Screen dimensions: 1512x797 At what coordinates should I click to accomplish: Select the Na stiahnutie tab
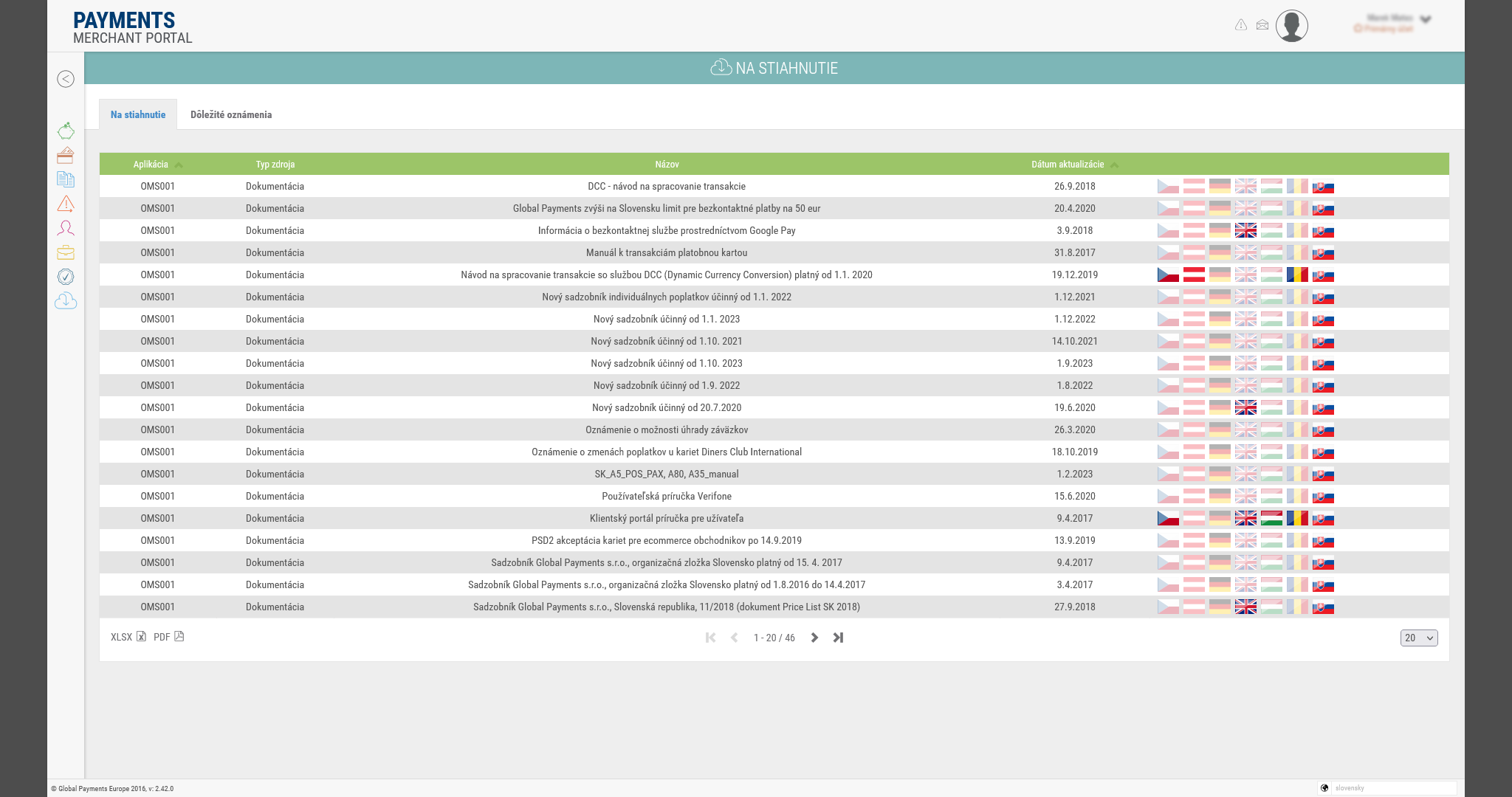(x=138, y=114)
